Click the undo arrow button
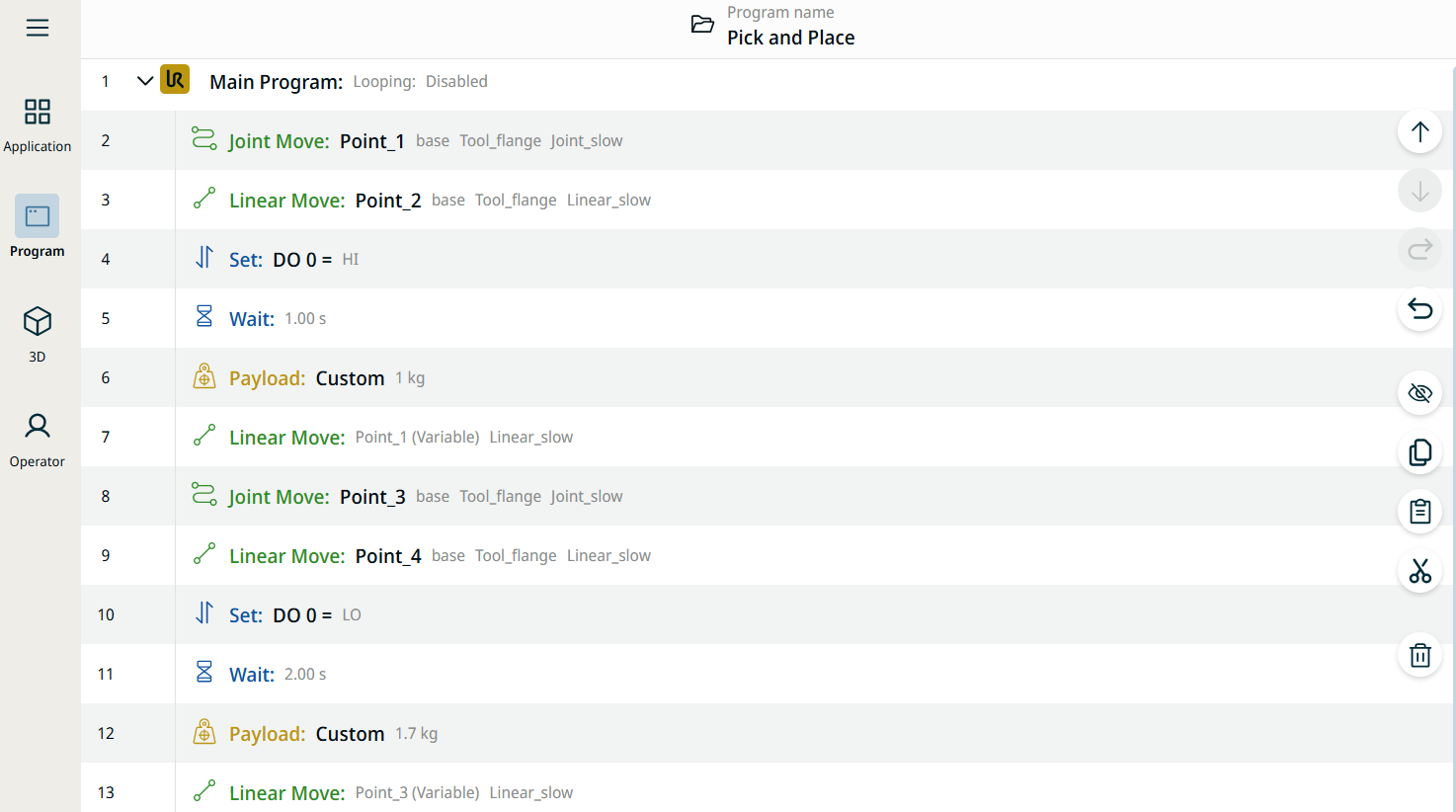Viewport: 1456px width, 812px height. tap(1419, 309)
